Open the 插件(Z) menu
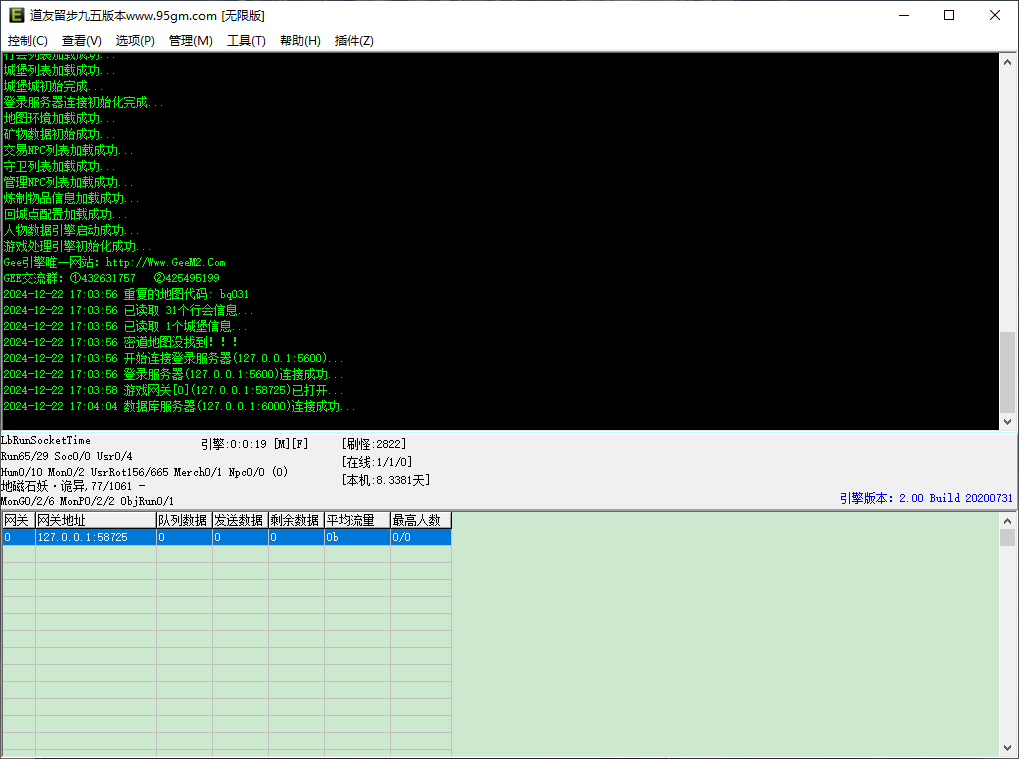 point(354,40)
